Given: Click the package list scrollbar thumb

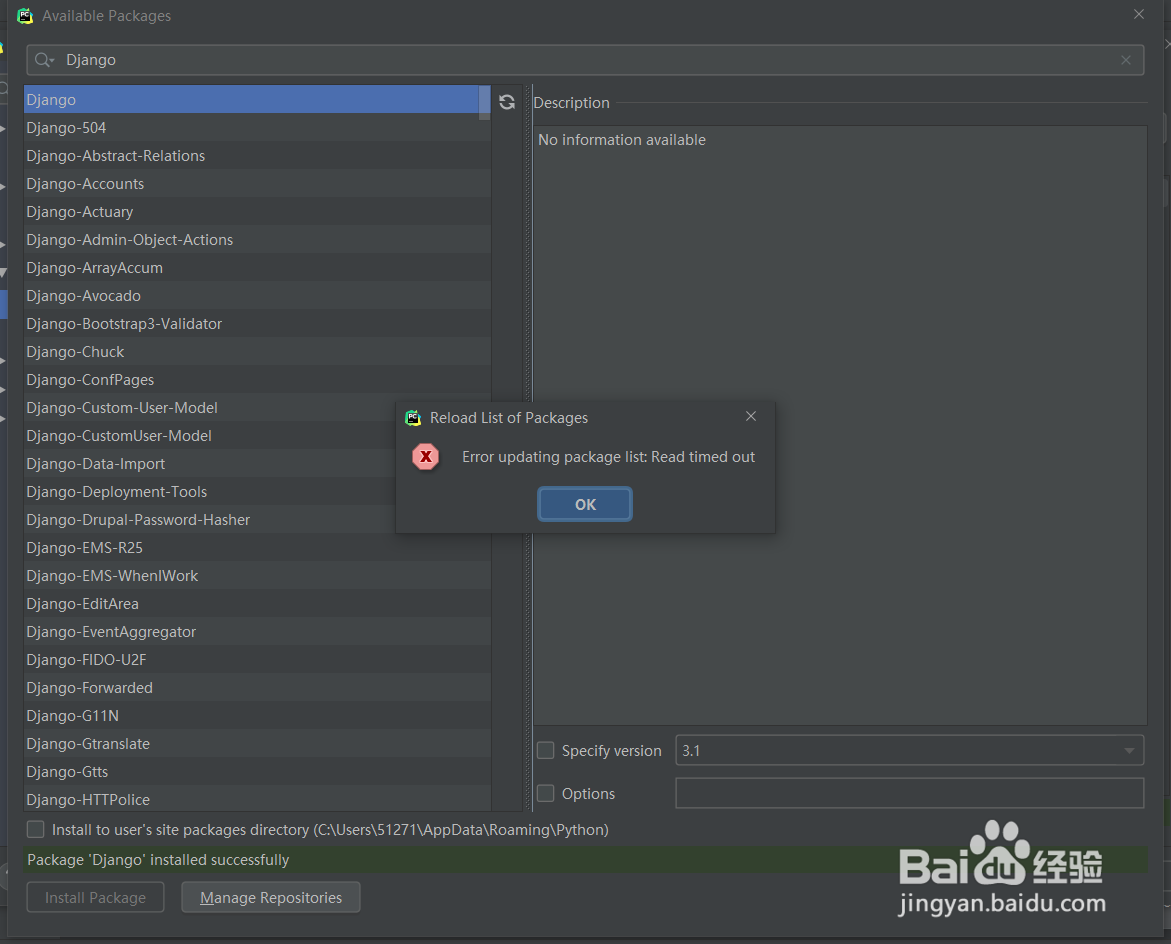Looking at the screenshot, I should (485, 102).
